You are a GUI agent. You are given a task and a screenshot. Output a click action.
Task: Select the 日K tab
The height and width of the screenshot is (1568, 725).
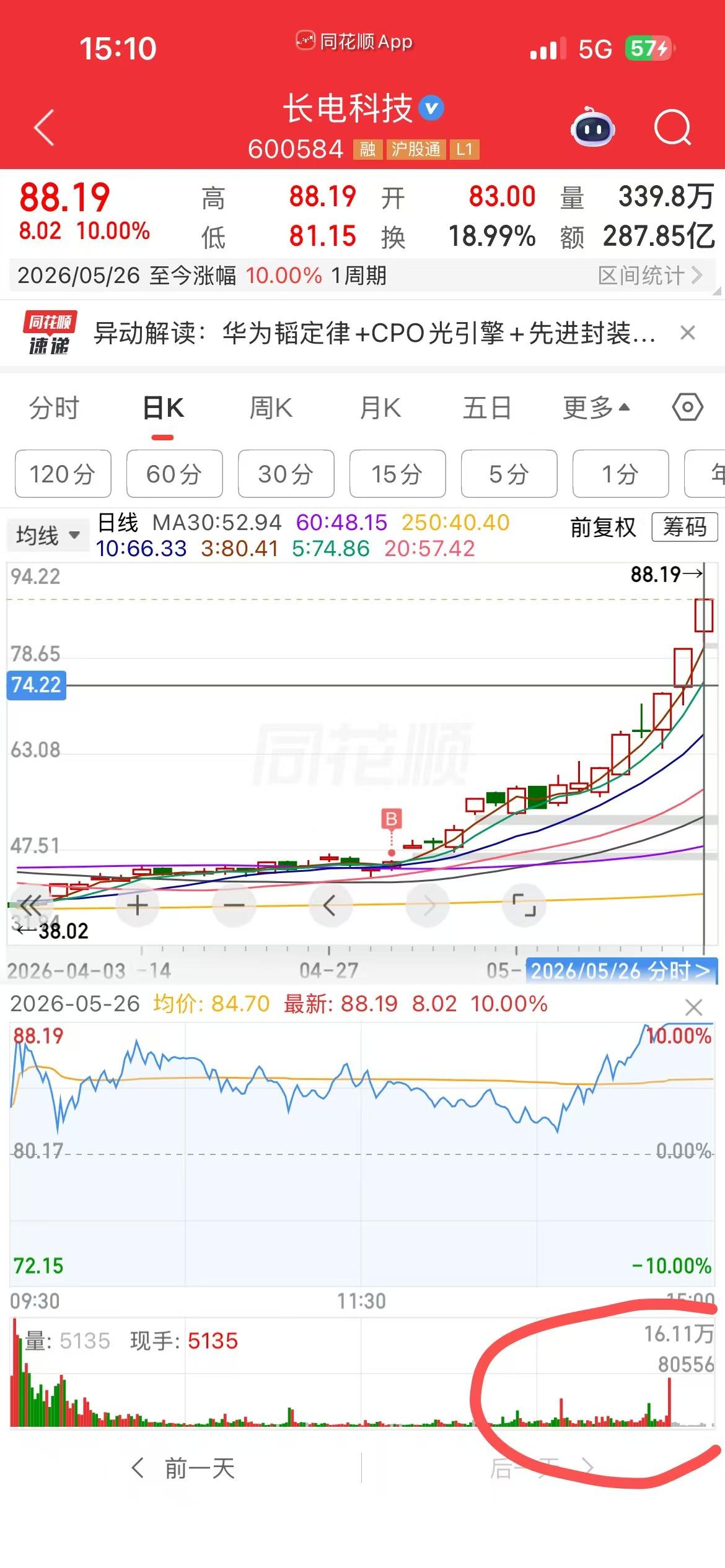[x=163, y=408]
